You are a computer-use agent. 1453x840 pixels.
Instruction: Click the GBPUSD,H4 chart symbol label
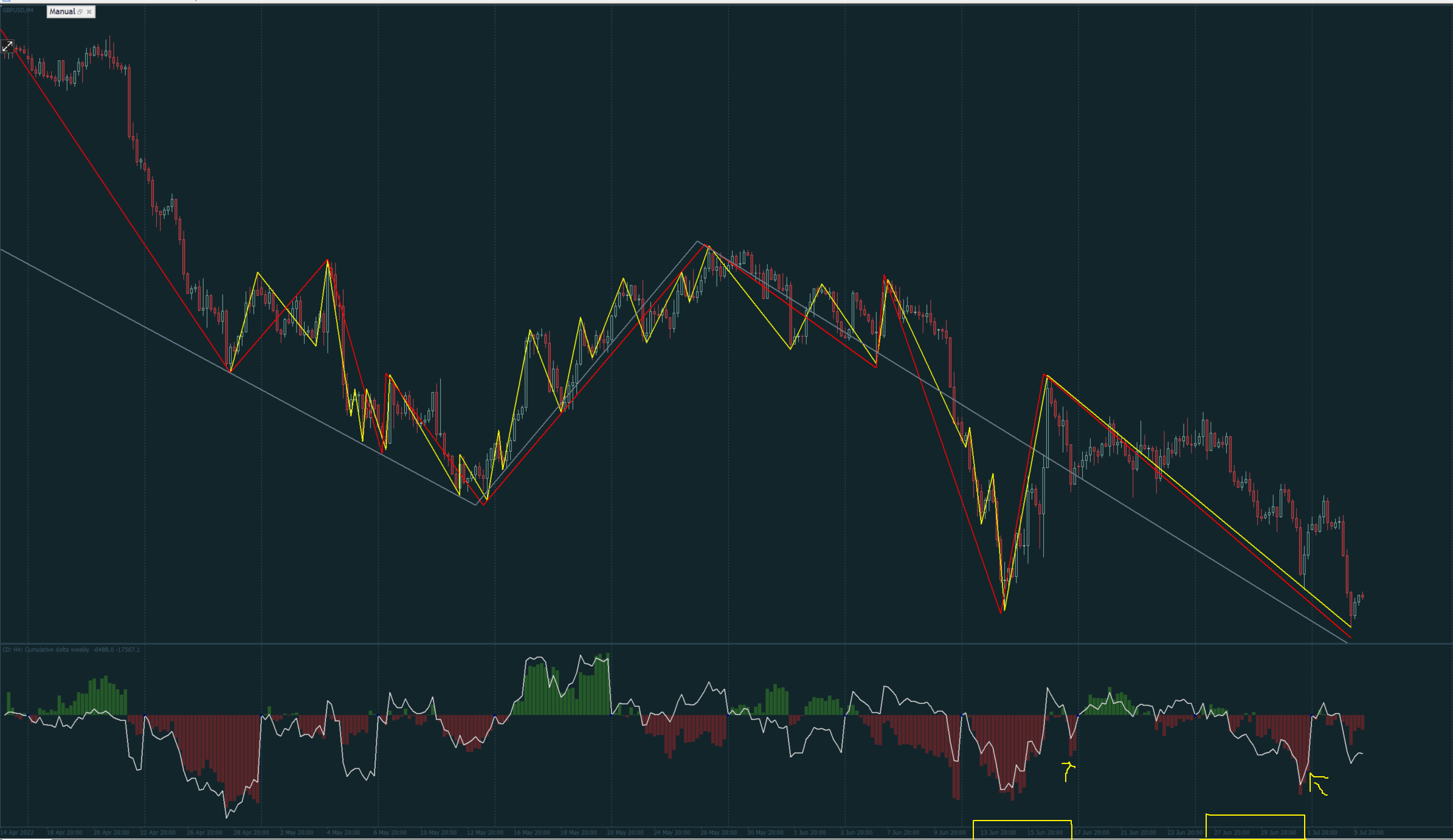point(18,10)
